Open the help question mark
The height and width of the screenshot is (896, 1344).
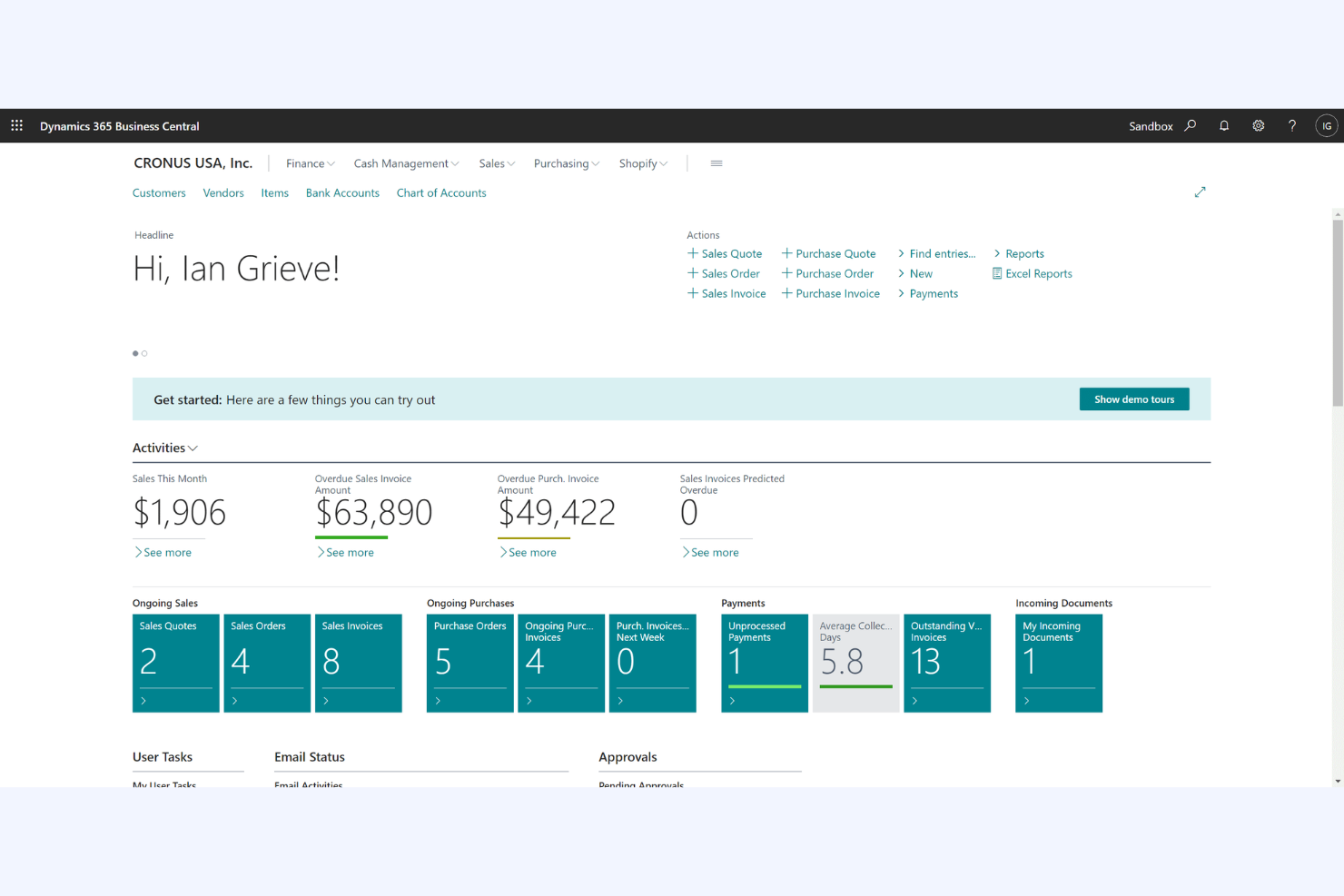(x=1291, y=125)
